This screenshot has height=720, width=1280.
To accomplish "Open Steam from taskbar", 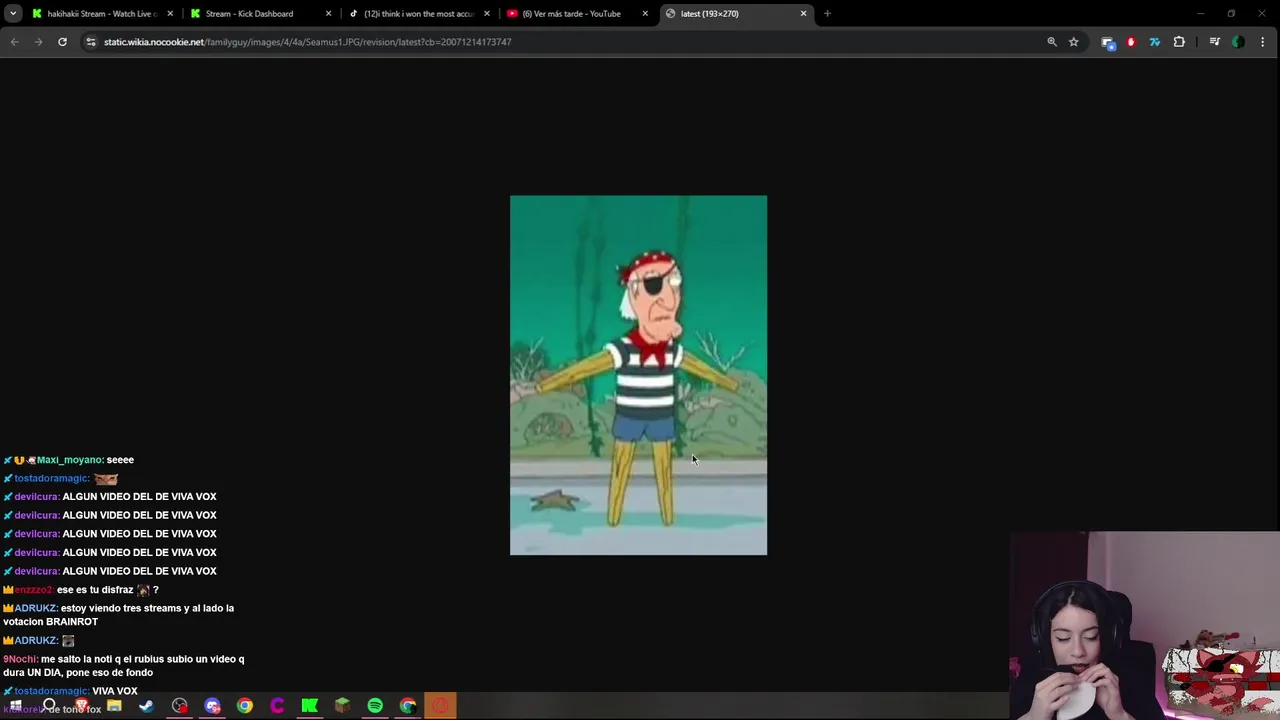I will 146,706.
